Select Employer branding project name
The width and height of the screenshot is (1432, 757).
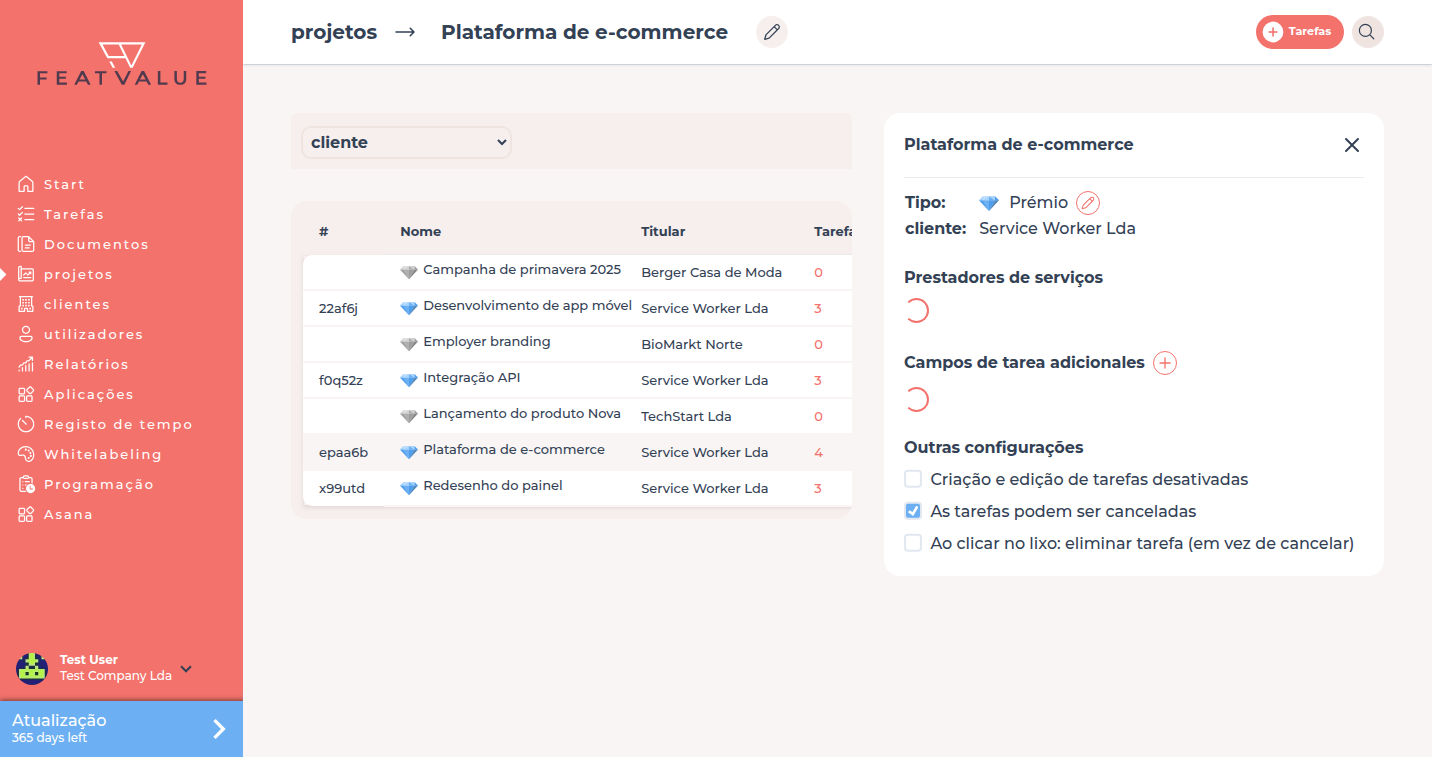coord(487,342)
